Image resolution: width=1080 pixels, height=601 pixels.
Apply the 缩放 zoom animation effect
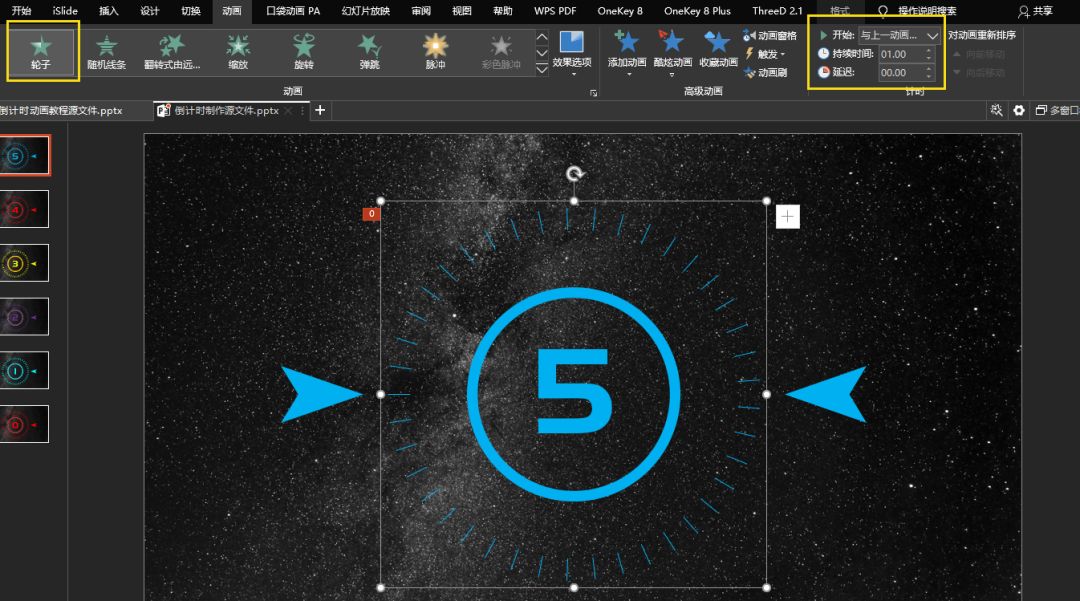pyautogui.click(x=238, y=52)
